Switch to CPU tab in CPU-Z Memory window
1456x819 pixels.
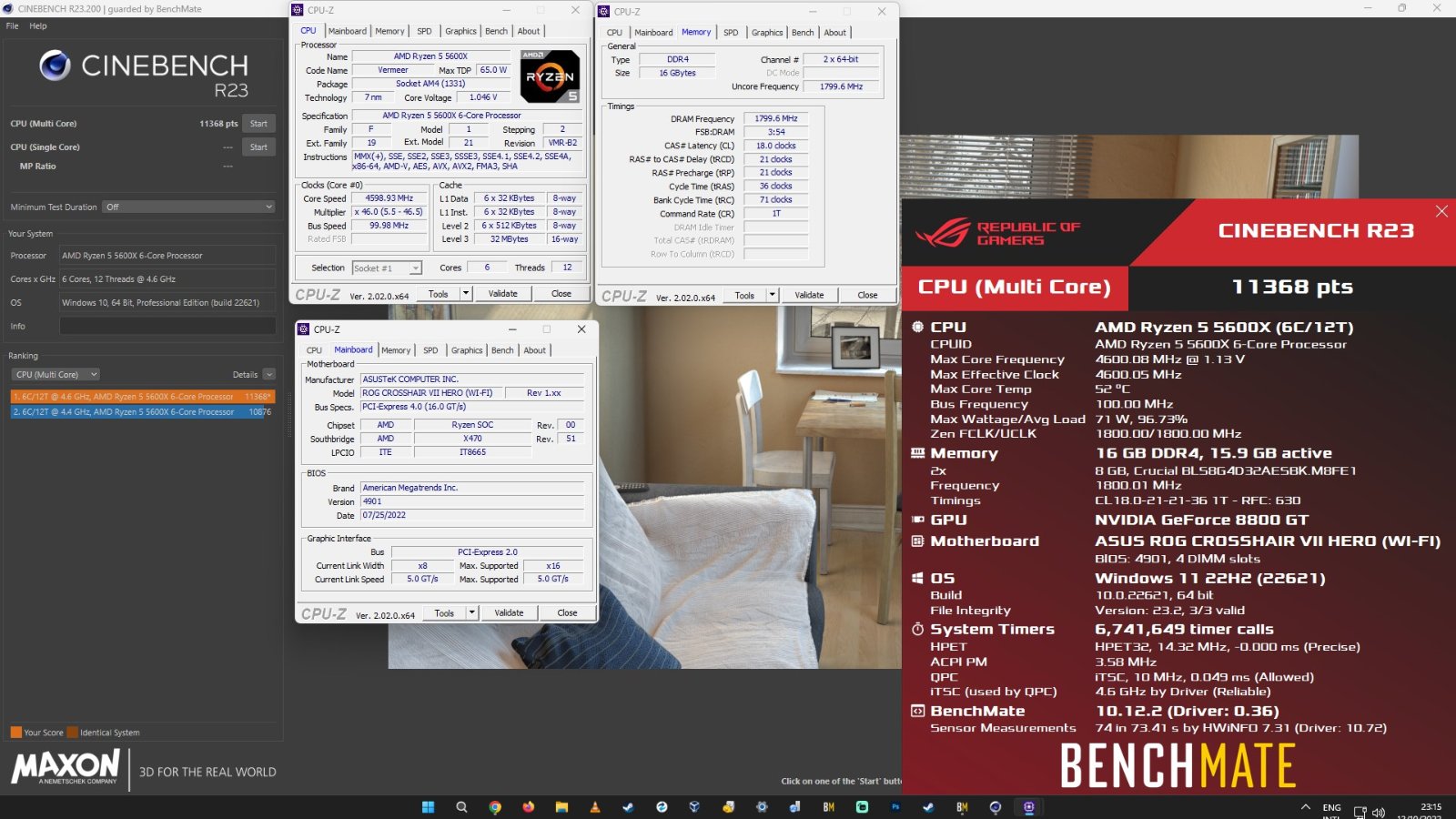pos(615,33)
